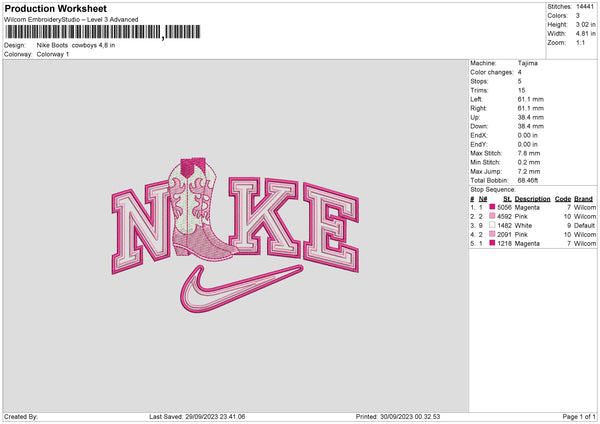Click the 'Page 1 of 1' indicator
This screenshot has height=424, width=600.
tap(579, 417)
